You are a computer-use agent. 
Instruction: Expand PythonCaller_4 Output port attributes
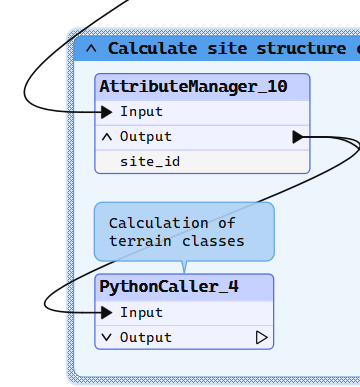(x=107, y=337)
